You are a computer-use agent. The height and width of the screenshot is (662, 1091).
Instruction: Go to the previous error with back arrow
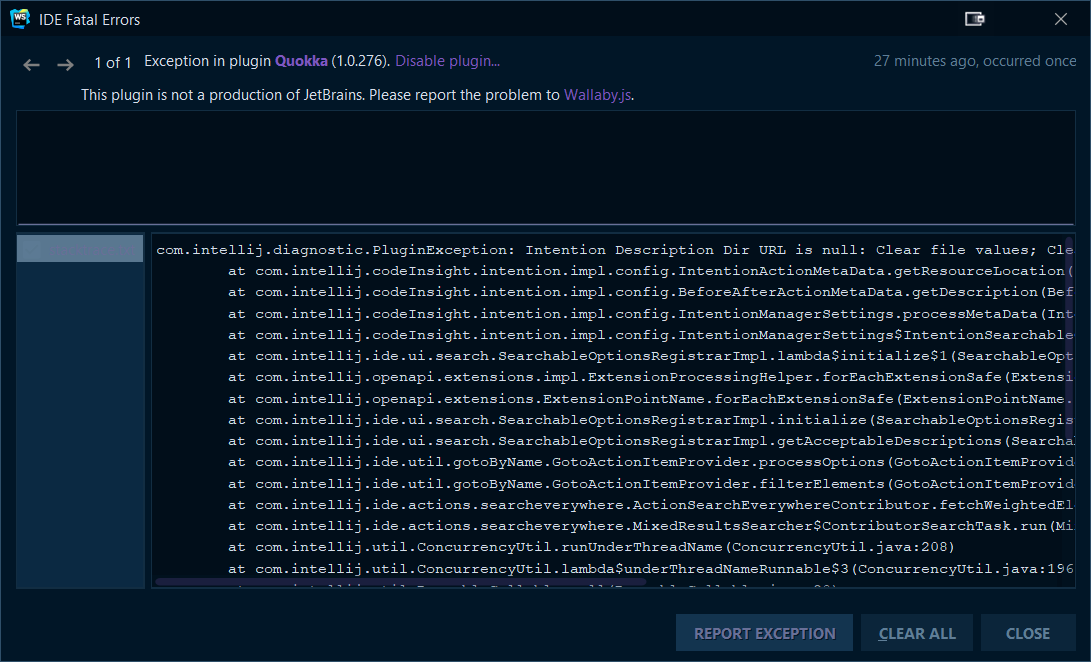(x=31, y=65)
